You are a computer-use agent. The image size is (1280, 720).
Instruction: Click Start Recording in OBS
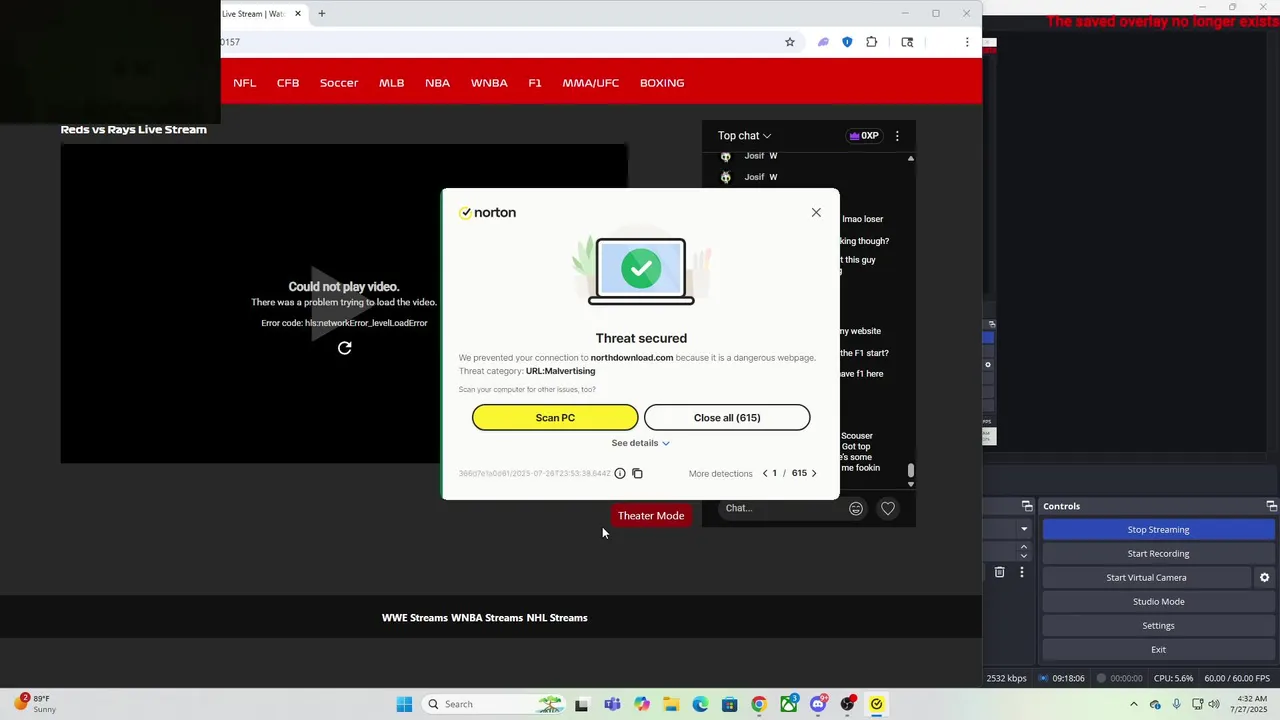click(1159, 554)
